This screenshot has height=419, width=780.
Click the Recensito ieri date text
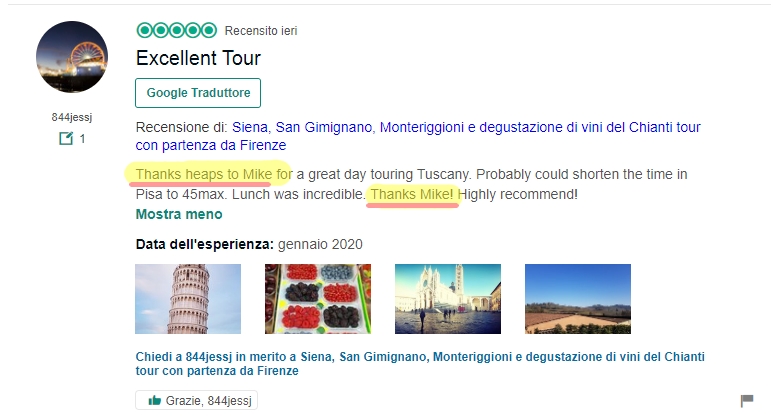tap(261, 31)
